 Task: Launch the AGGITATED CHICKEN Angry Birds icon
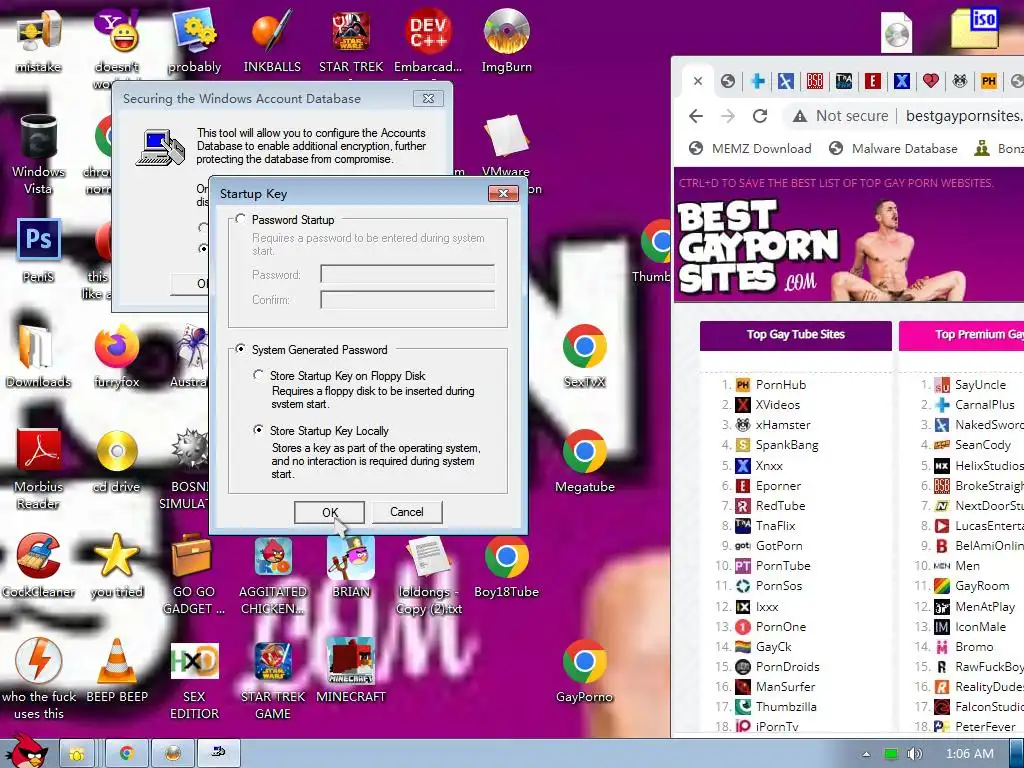click(x=272, y=575)
